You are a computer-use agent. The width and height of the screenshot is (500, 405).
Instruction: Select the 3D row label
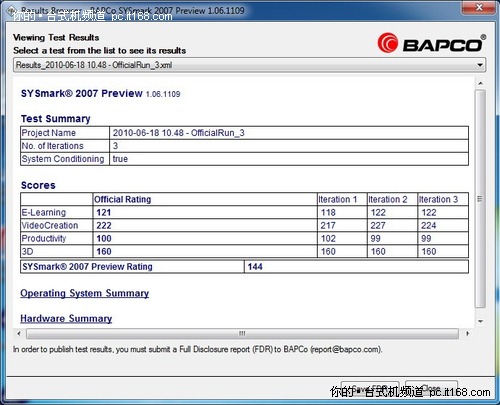click(27, 251)
